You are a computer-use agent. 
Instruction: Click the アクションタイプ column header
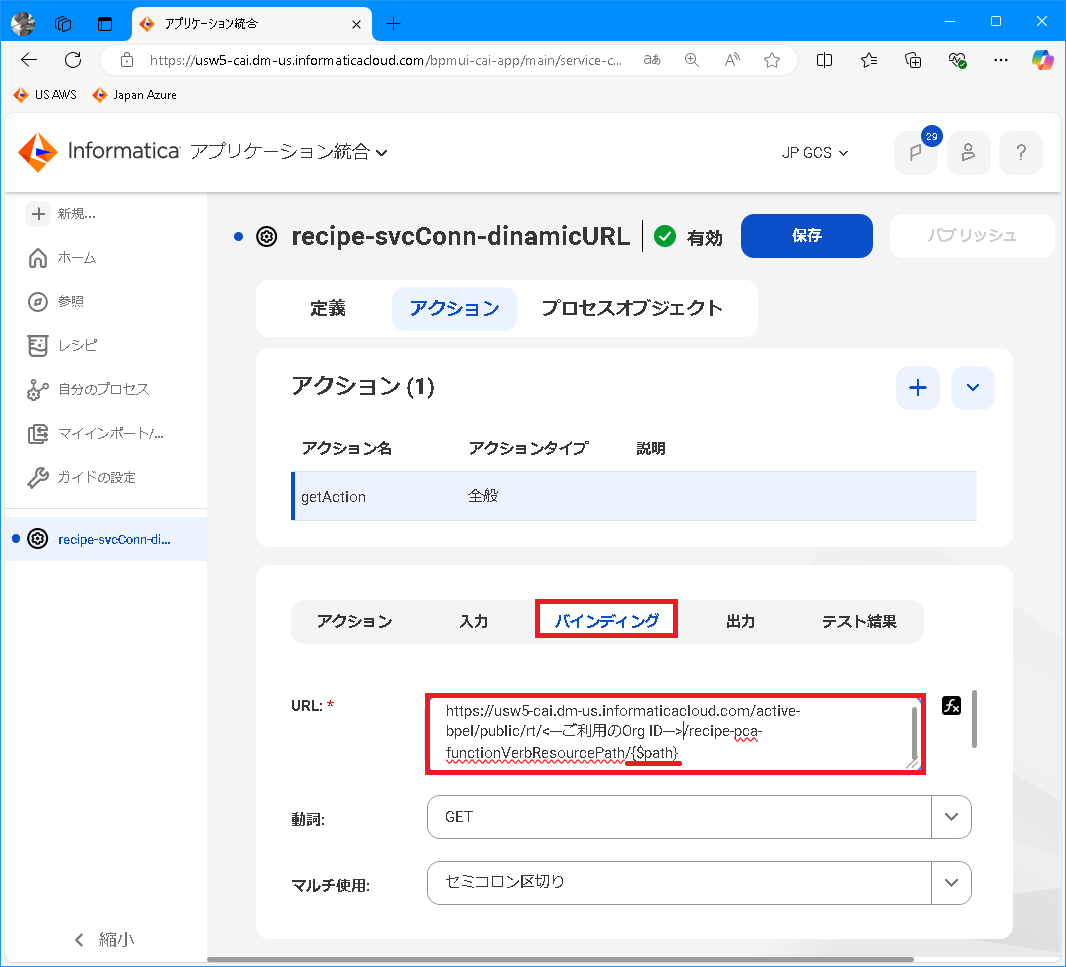(x=528, y=449)
